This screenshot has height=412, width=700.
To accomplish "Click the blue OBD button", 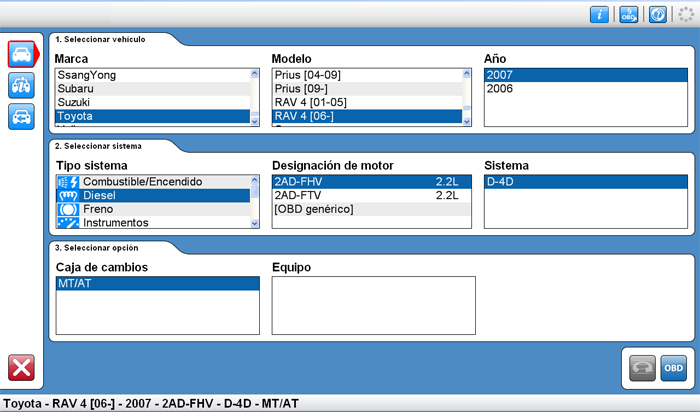I will [x=674, y=368].
